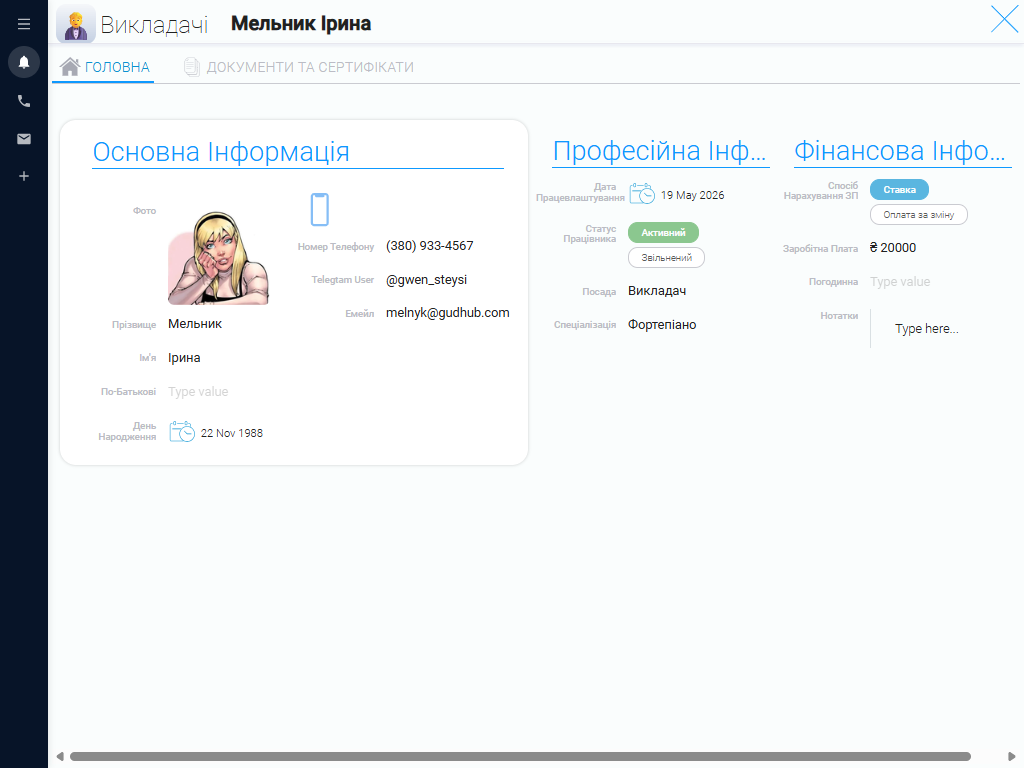Close the teacher profile with X
1024x768 pixels.
[x=1004, y=19]
